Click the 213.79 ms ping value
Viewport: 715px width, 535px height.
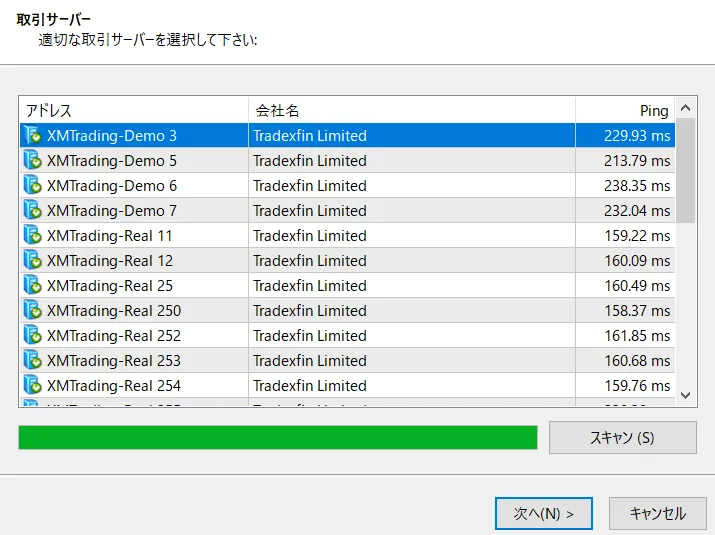pos(637,161)
